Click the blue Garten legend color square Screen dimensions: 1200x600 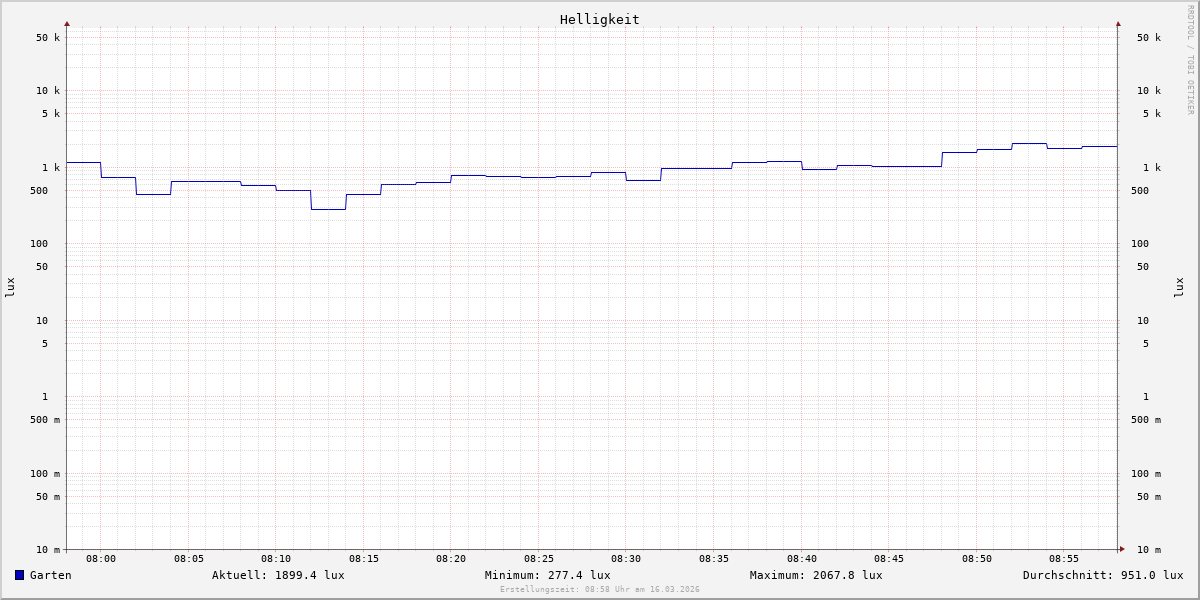tap(19, 575)
